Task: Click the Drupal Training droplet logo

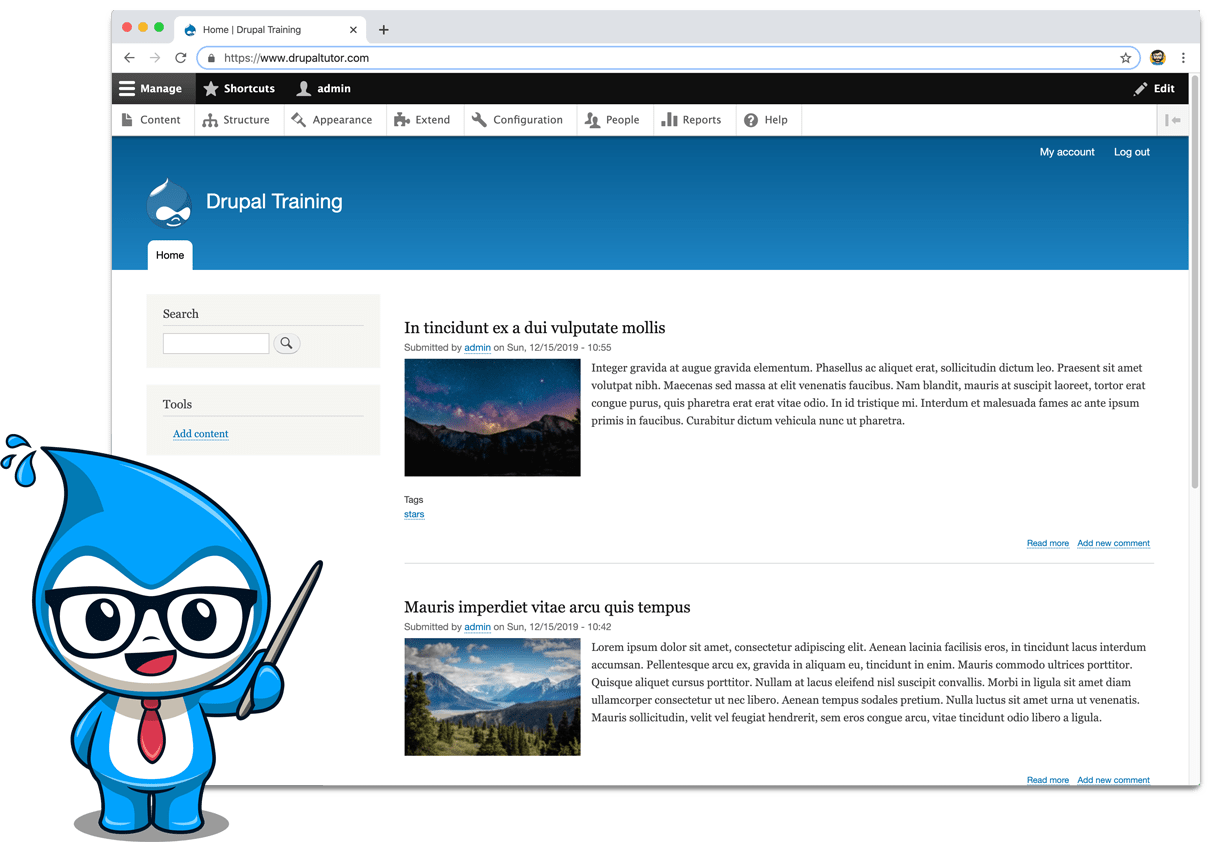Action: coord(169,201)
